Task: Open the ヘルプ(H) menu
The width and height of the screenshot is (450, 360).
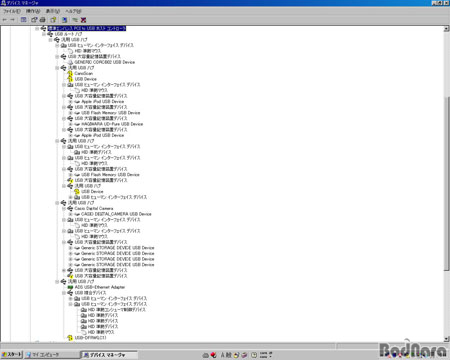Action: click(x=73, y=11)
